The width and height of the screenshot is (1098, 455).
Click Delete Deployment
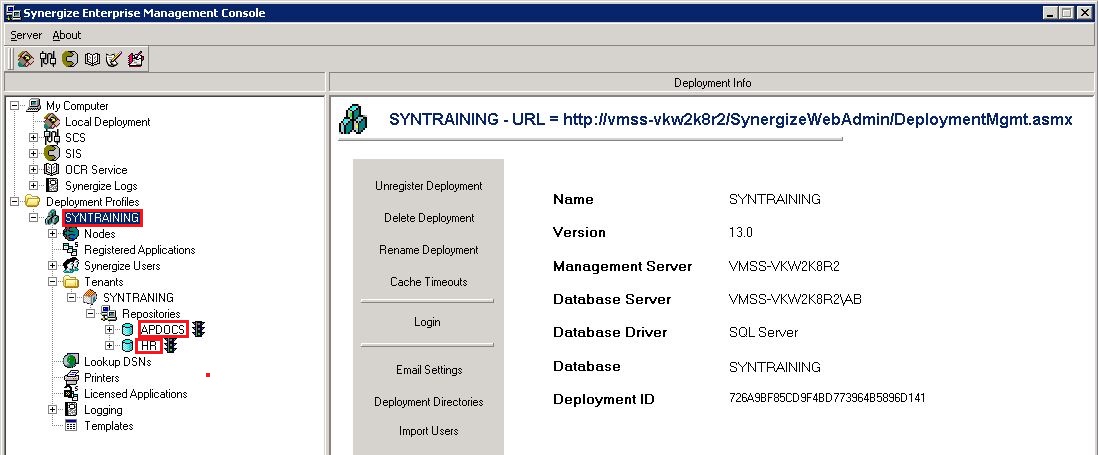point(429,218)
